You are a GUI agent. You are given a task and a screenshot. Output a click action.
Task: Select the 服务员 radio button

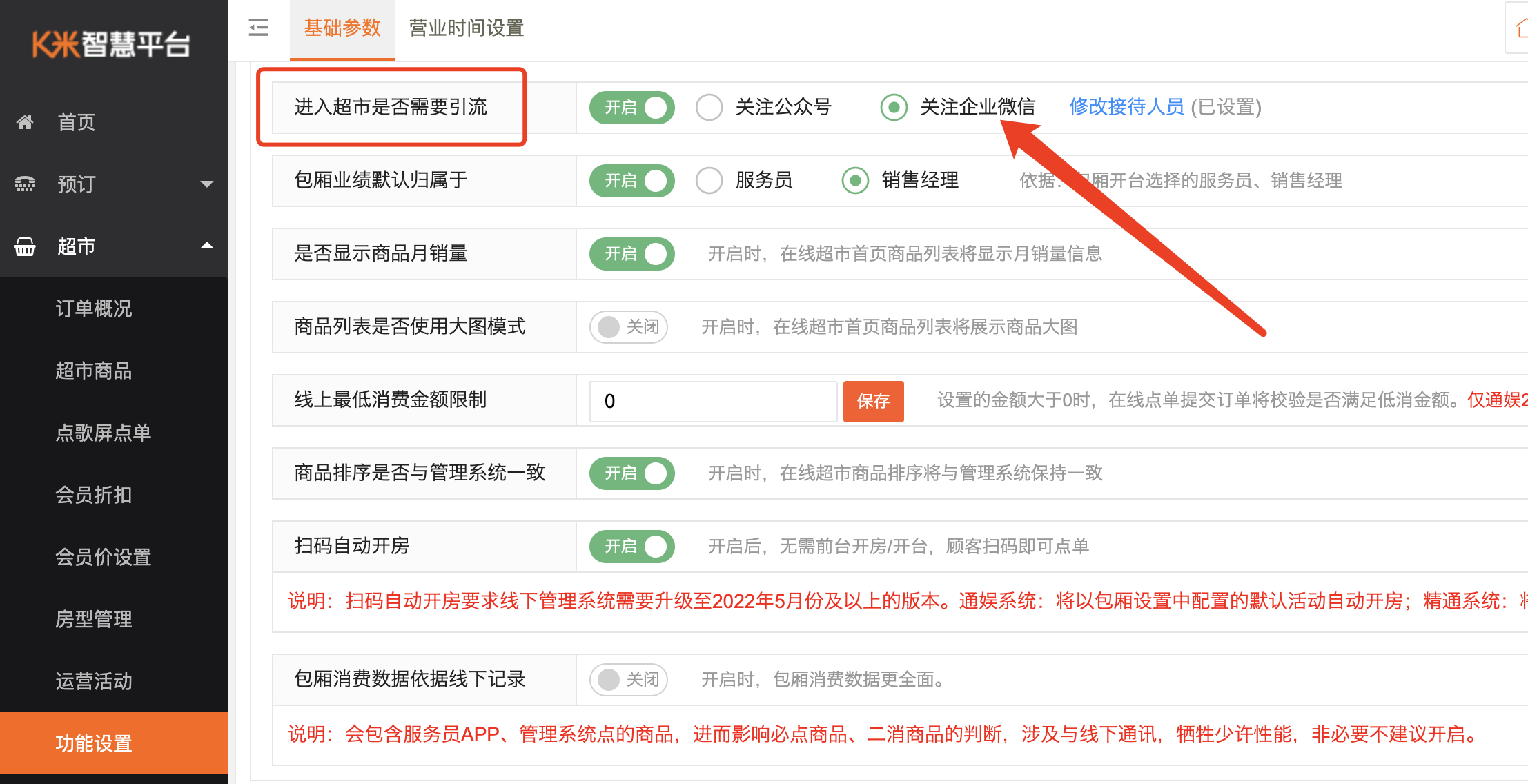pos(709,181)
